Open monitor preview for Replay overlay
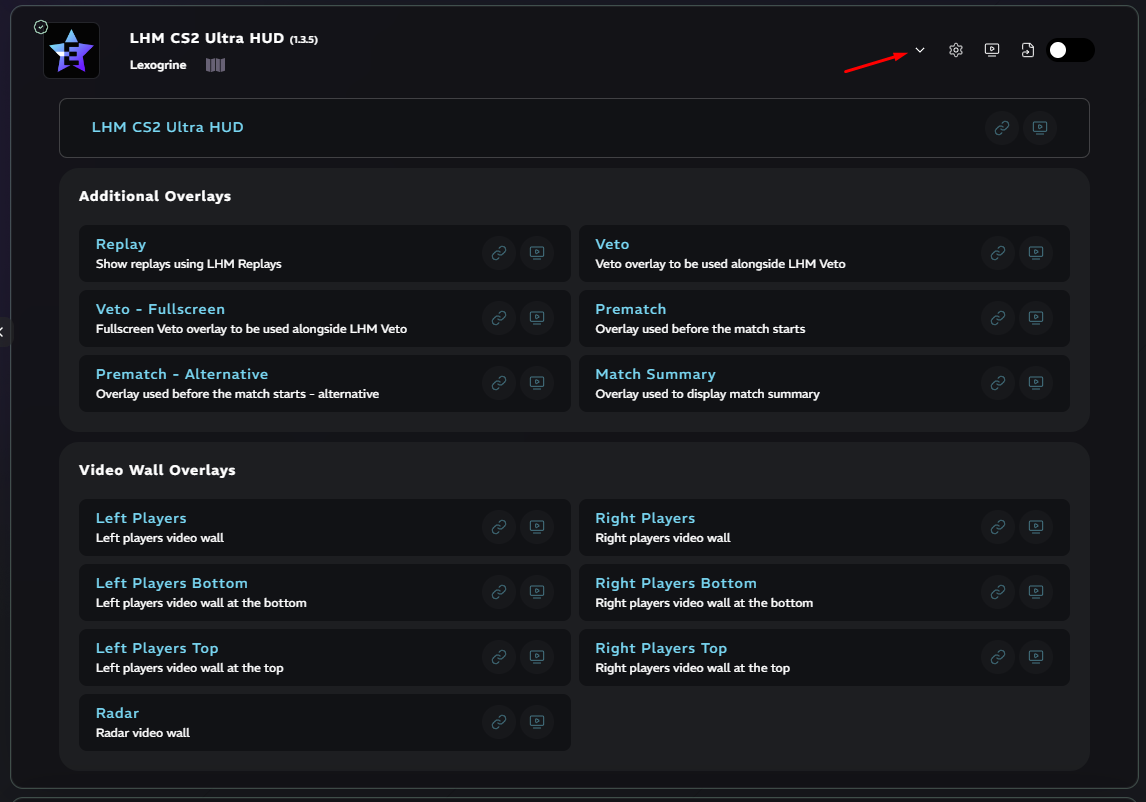Image resolution: width=1146 pixels, height=802 pixels. tap(537, 253)
